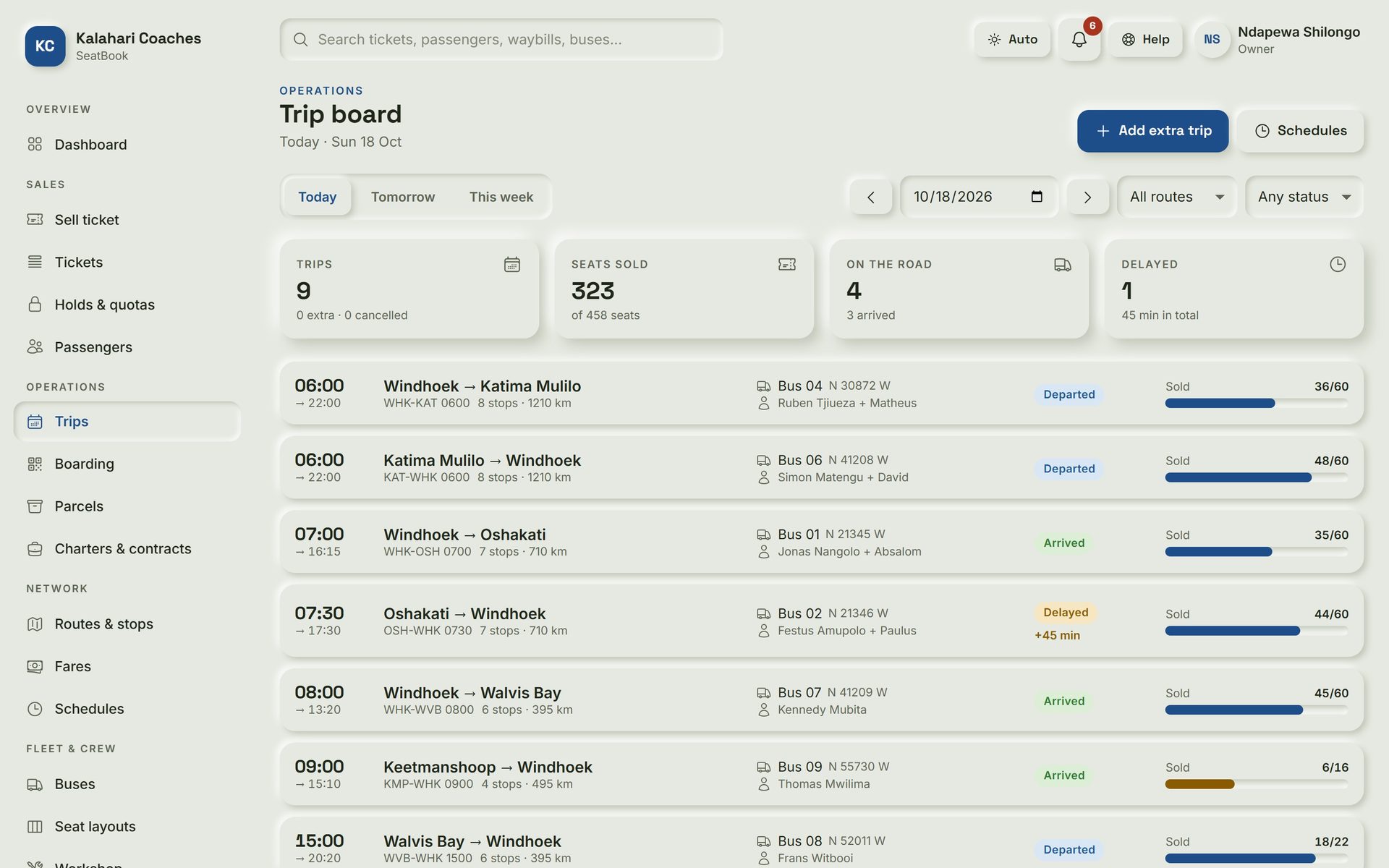Screen dimensions: 1389x868
Task: Switch to the This week tab
Action: coord(501,197)
